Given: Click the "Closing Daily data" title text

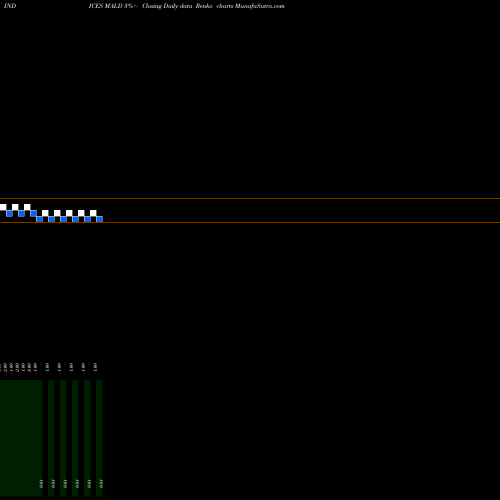Looking at the screenshot, I should pyautogui.click(x=167, y=6).
